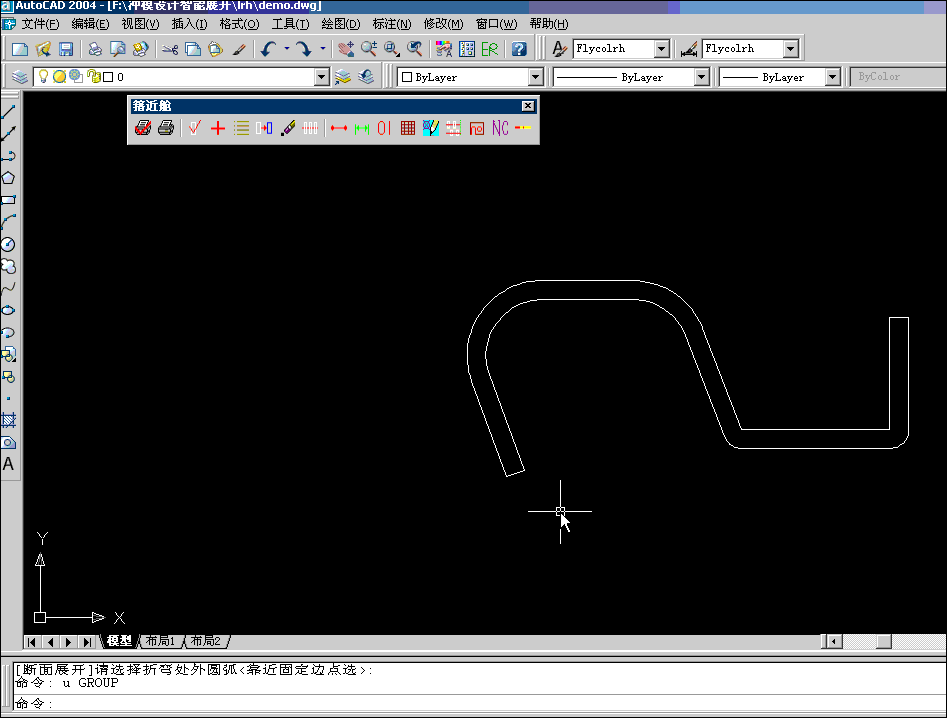Save the drawing with floppy disk icon
Viewport: 947px width, 718px height.
(x=65, y=49)
